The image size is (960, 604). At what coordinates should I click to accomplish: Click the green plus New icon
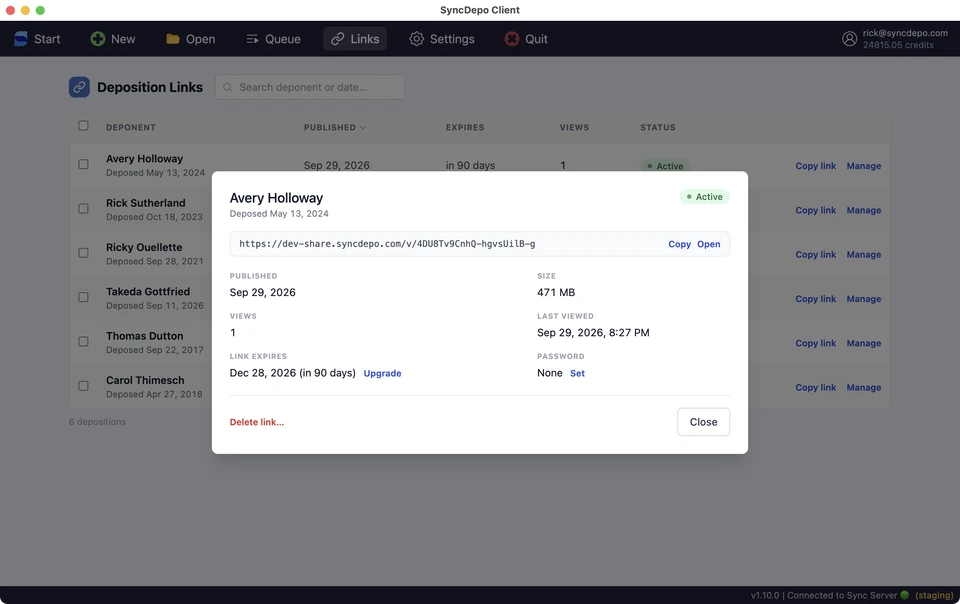pyautogui.click(x=97, y=39)
